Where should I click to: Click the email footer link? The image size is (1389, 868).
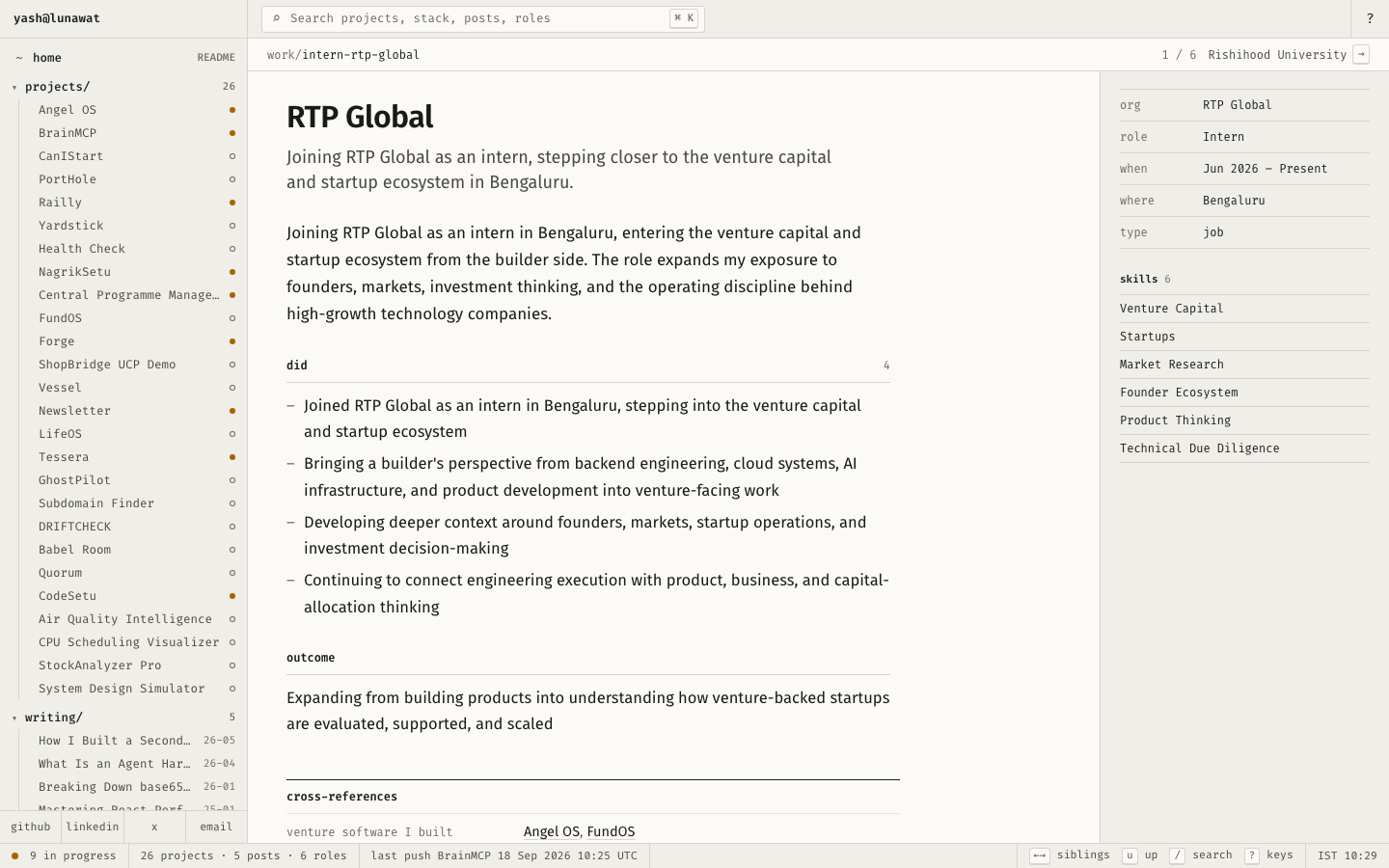[216, 827]
